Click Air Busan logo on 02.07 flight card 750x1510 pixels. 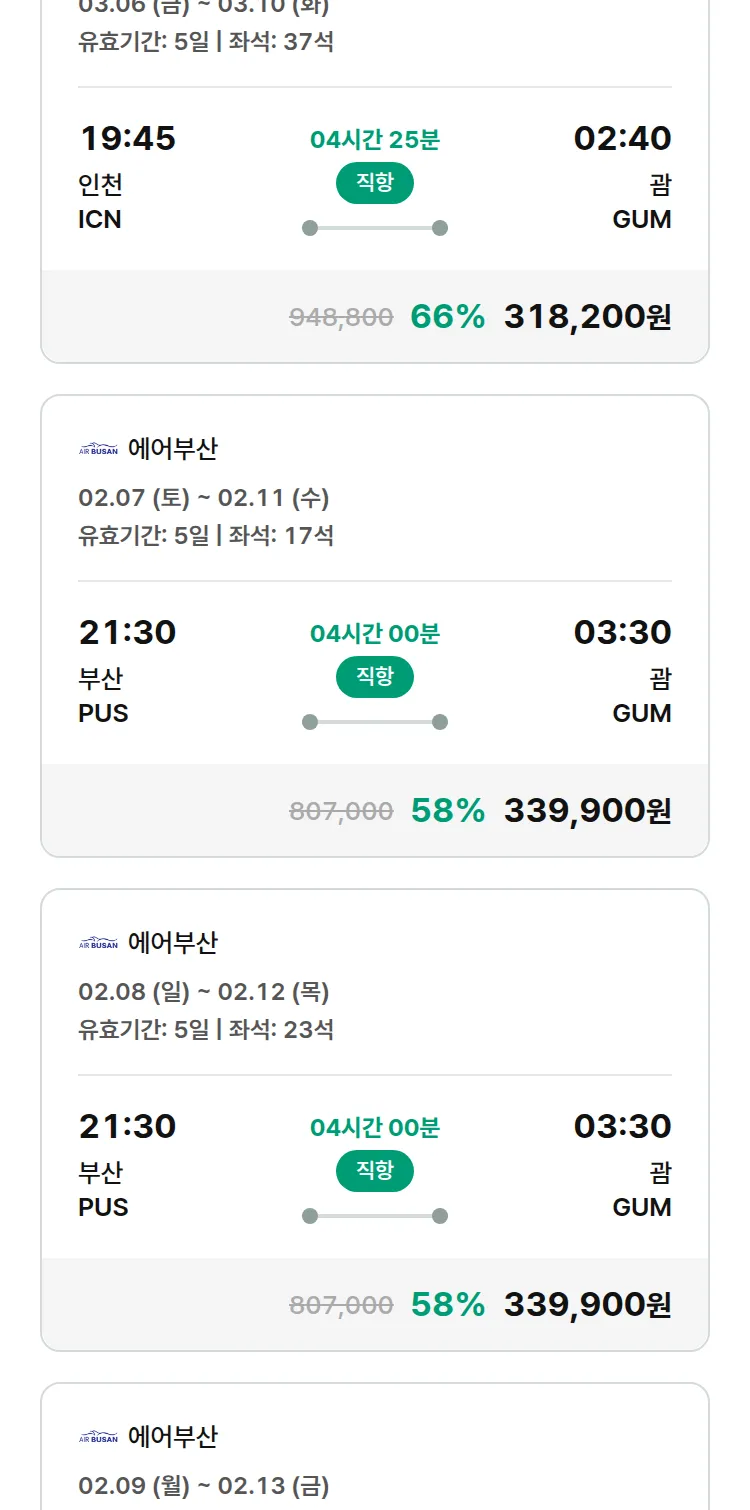pyautogui.click(x=98, y=450)
